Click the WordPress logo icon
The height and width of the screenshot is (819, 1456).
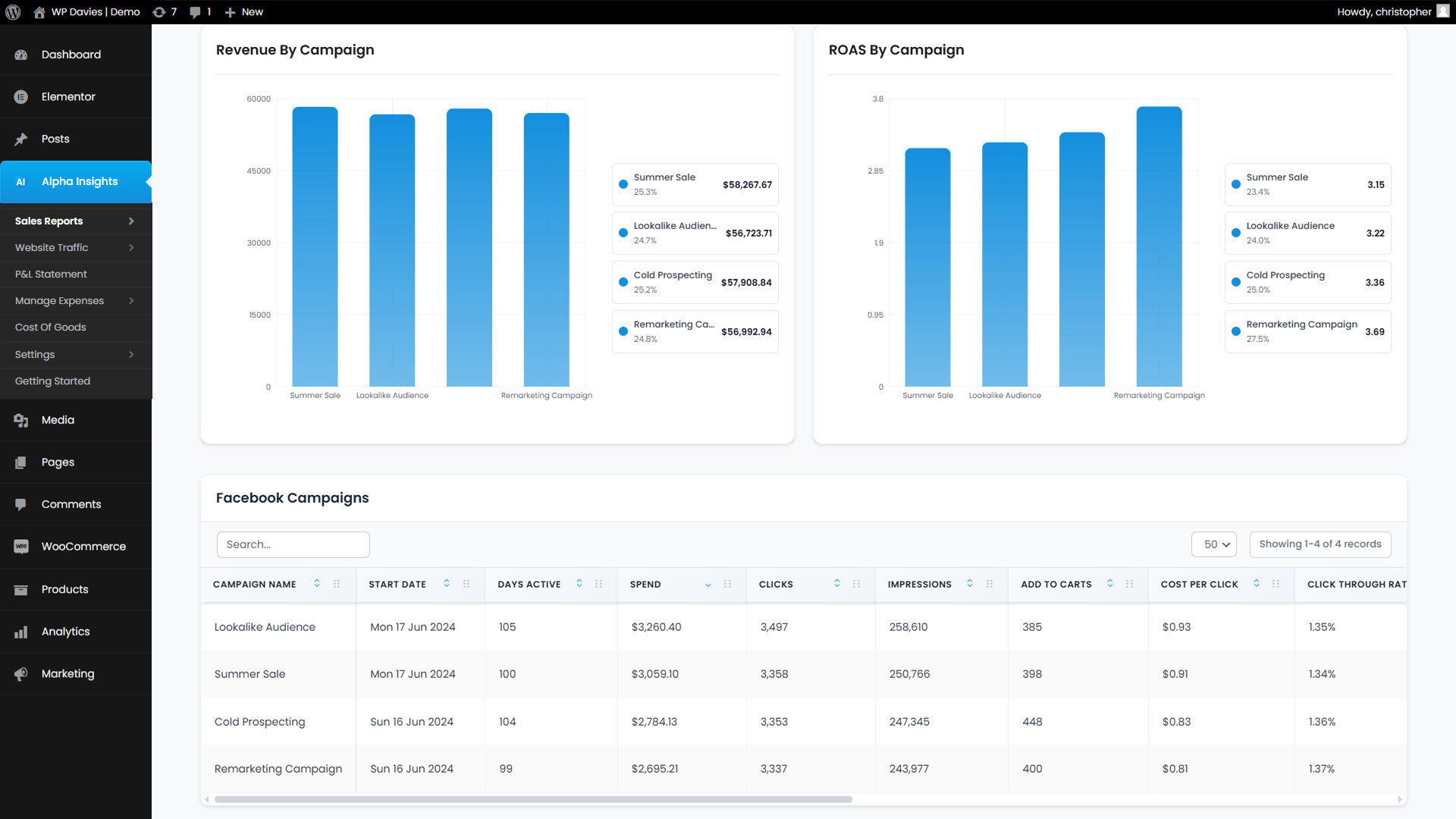[x=13, y=12]
